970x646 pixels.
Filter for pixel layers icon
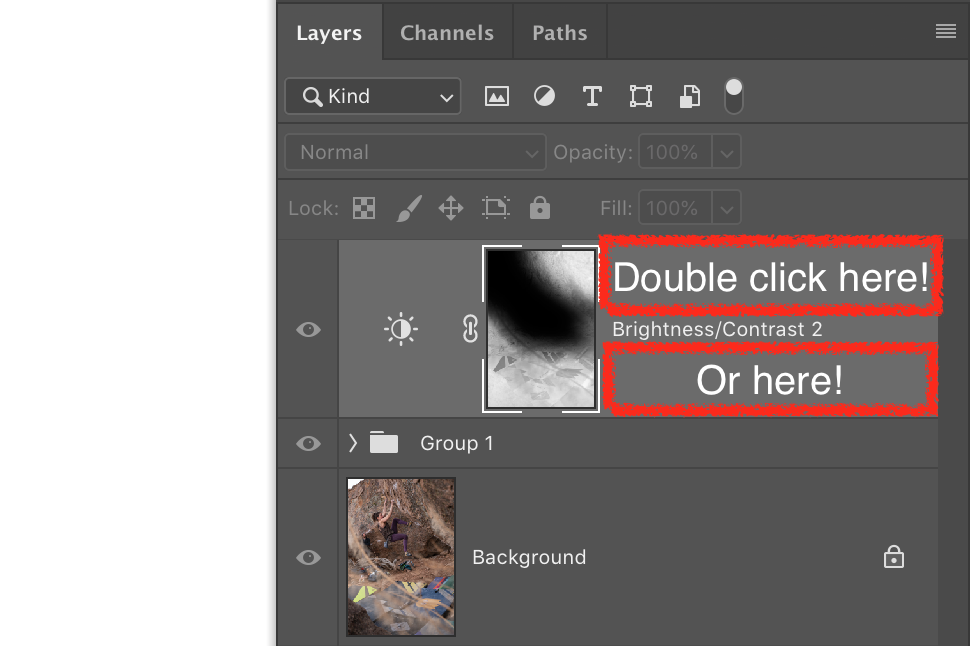pos(497,96)
